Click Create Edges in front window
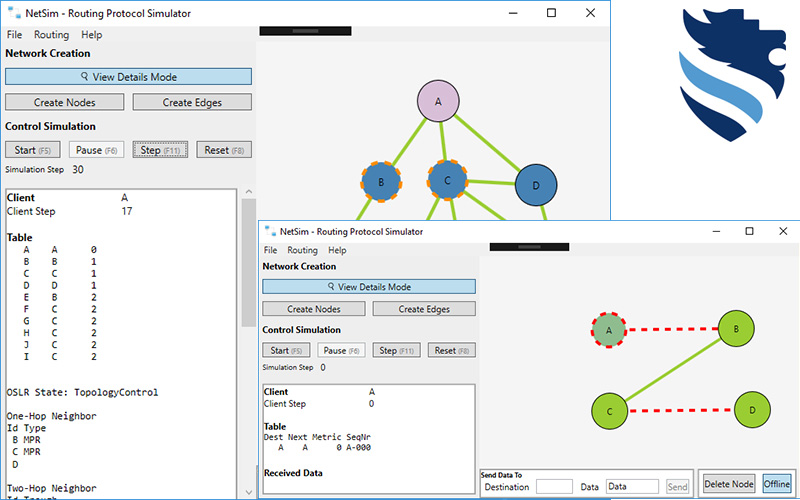 [424, 309]
